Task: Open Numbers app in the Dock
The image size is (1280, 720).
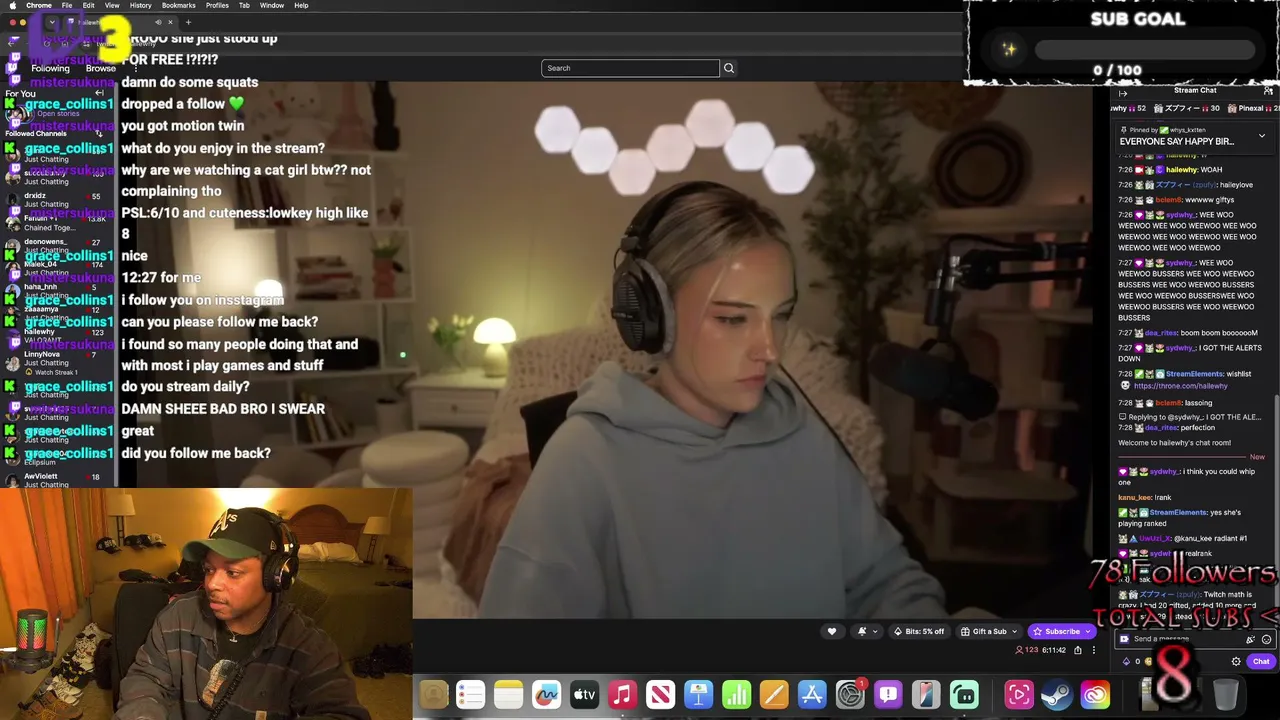Action: tap(736, 694)
